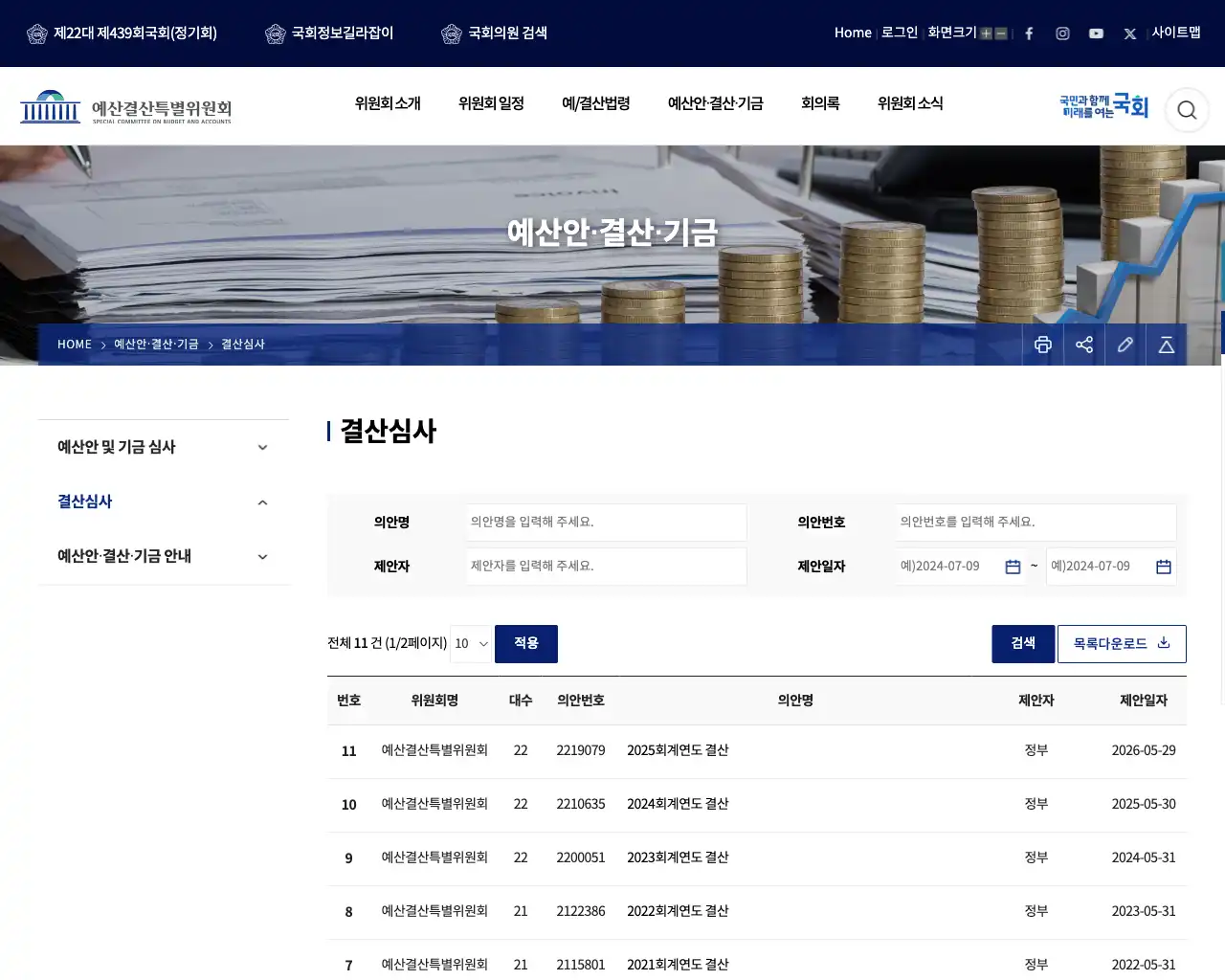Collapse the 결산심사 sidebar section
The width and height of the screenshot is (1225, 980).
point(164,501)
